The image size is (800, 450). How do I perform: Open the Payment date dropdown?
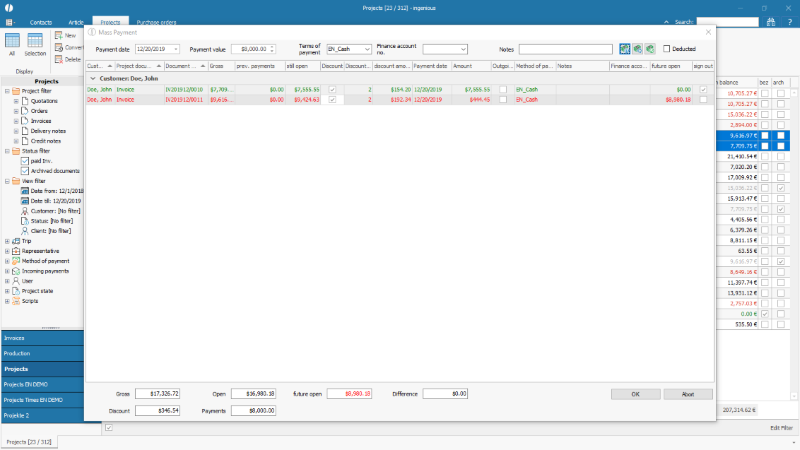click(x=176, y=49)
